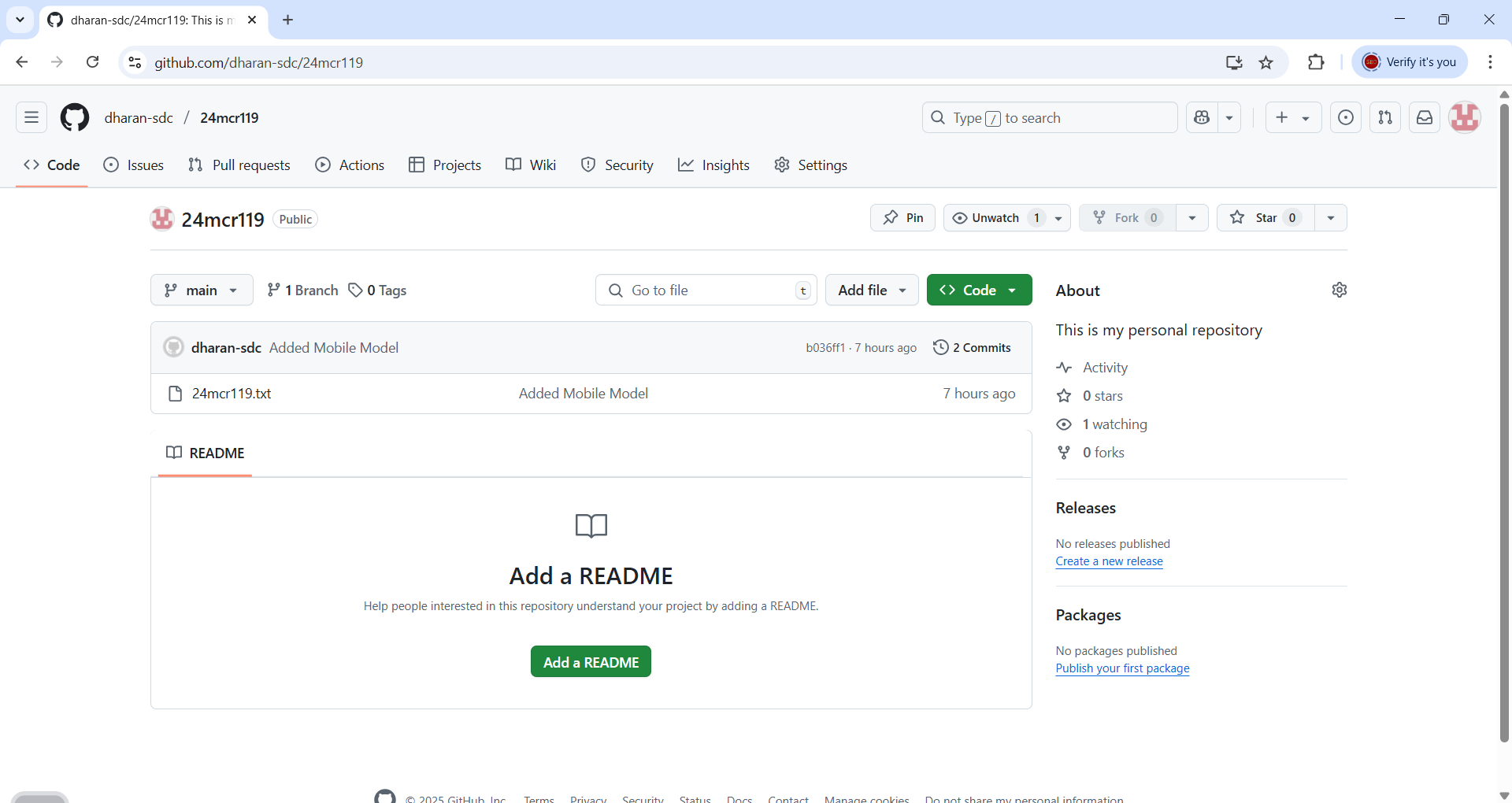Image resolution: width=1512 pixels, height=803 pixels.
Task: Open the Create new plus menu
Action: point(1293,117)
